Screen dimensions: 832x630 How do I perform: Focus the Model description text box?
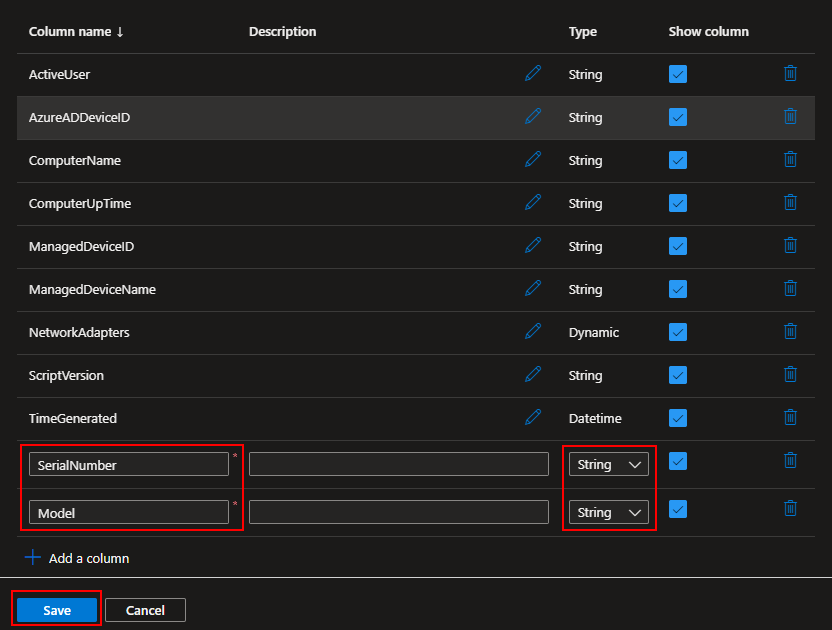click(398, 512)
